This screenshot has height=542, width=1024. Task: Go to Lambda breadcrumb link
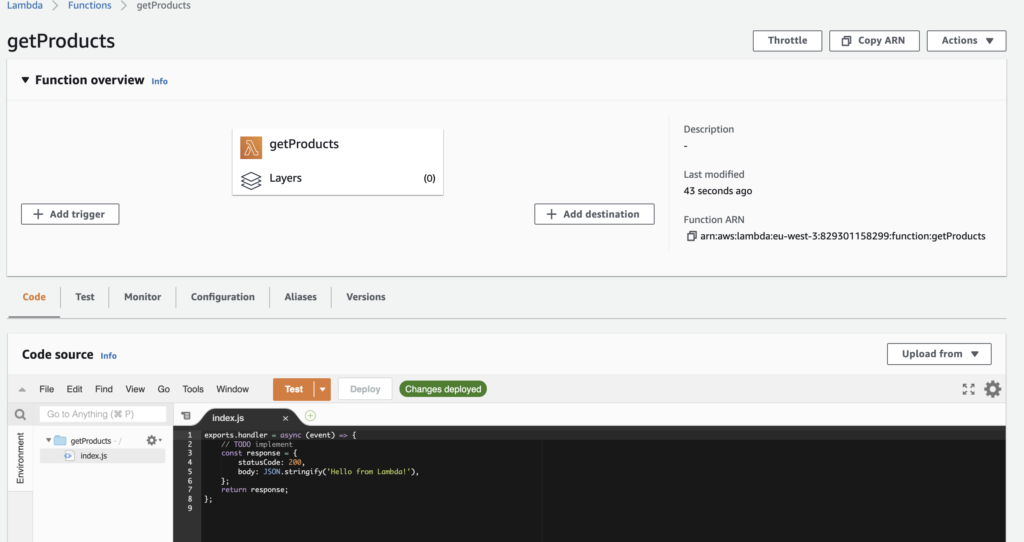[x=25, y=5]
